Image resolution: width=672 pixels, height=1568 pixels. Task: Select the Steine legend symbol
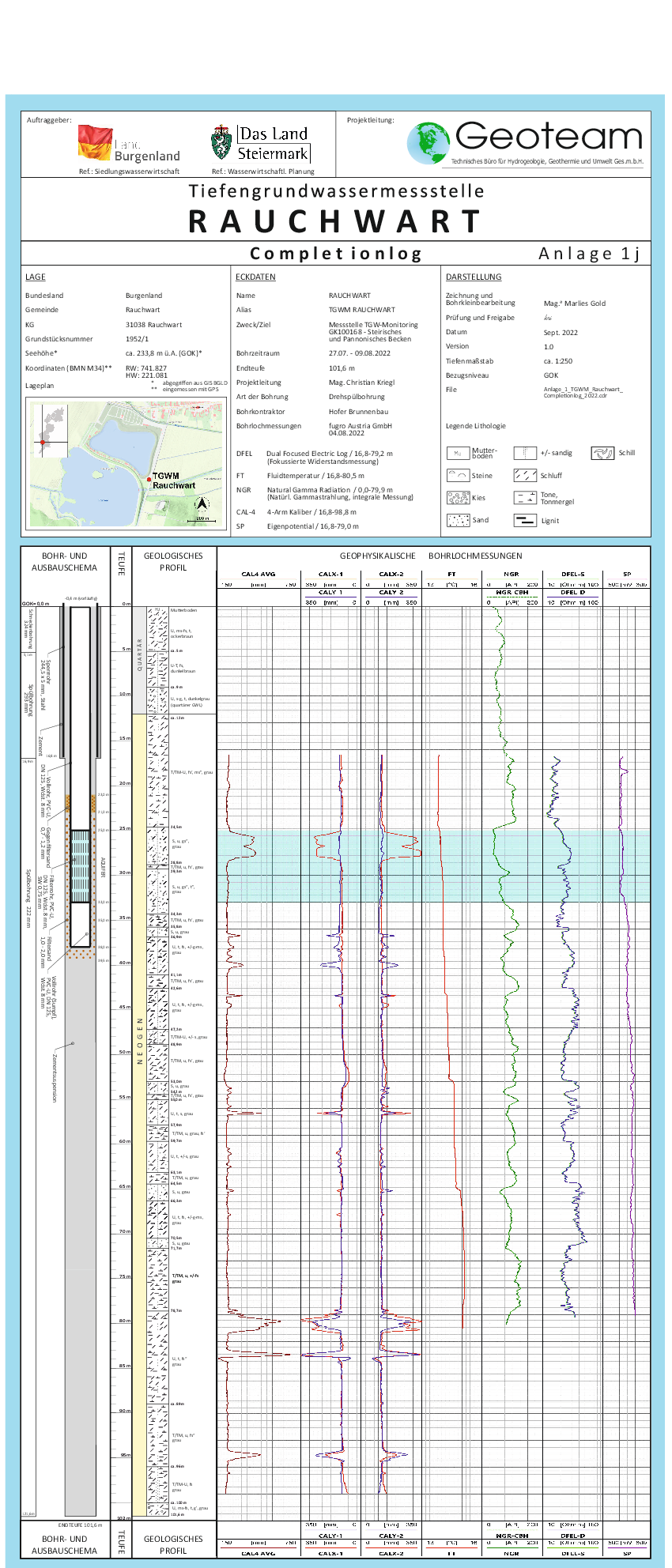[x=458, y=476]
